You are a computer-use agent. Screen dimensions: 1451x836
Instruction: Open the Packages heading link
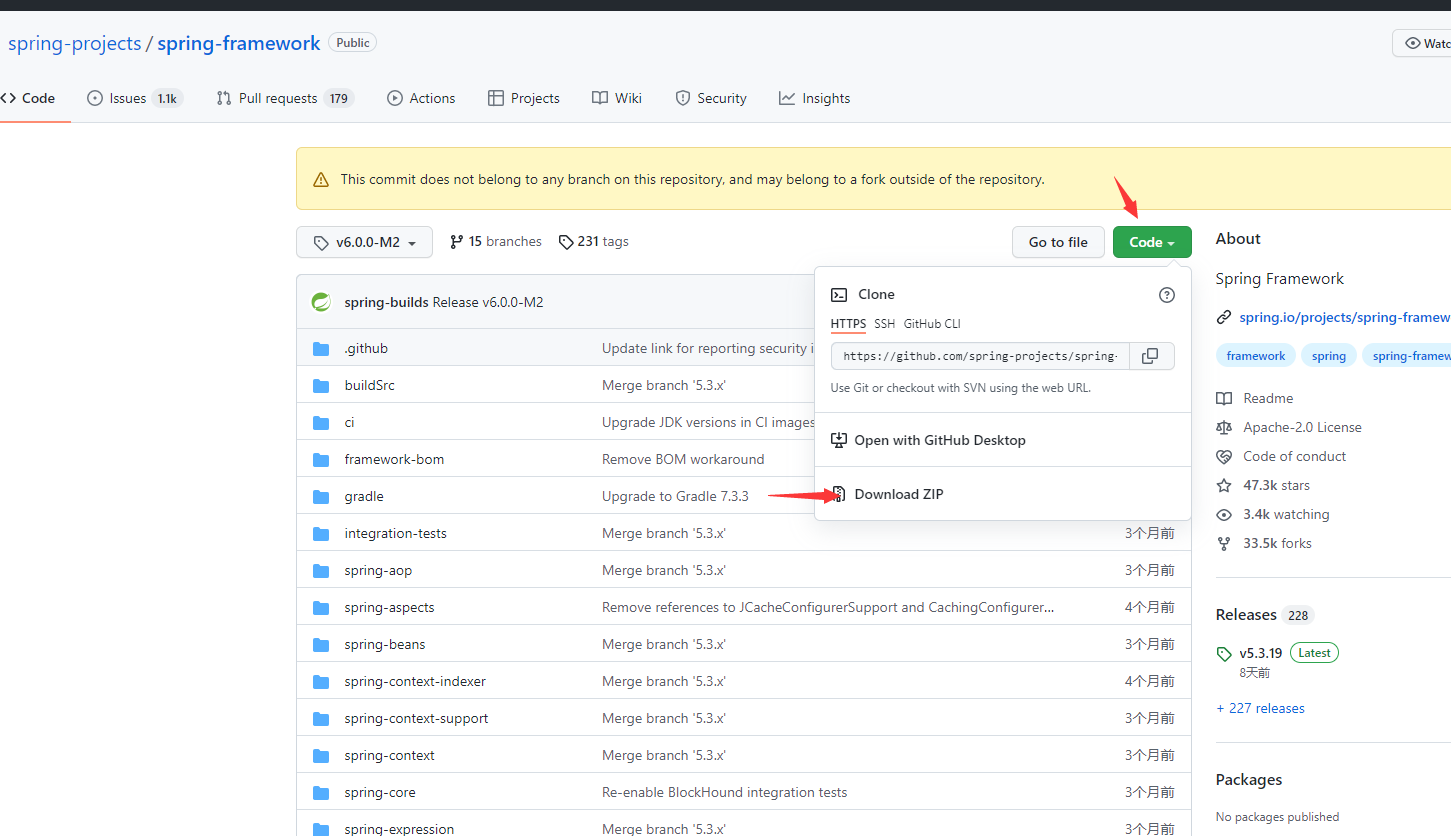[1249, 780]
